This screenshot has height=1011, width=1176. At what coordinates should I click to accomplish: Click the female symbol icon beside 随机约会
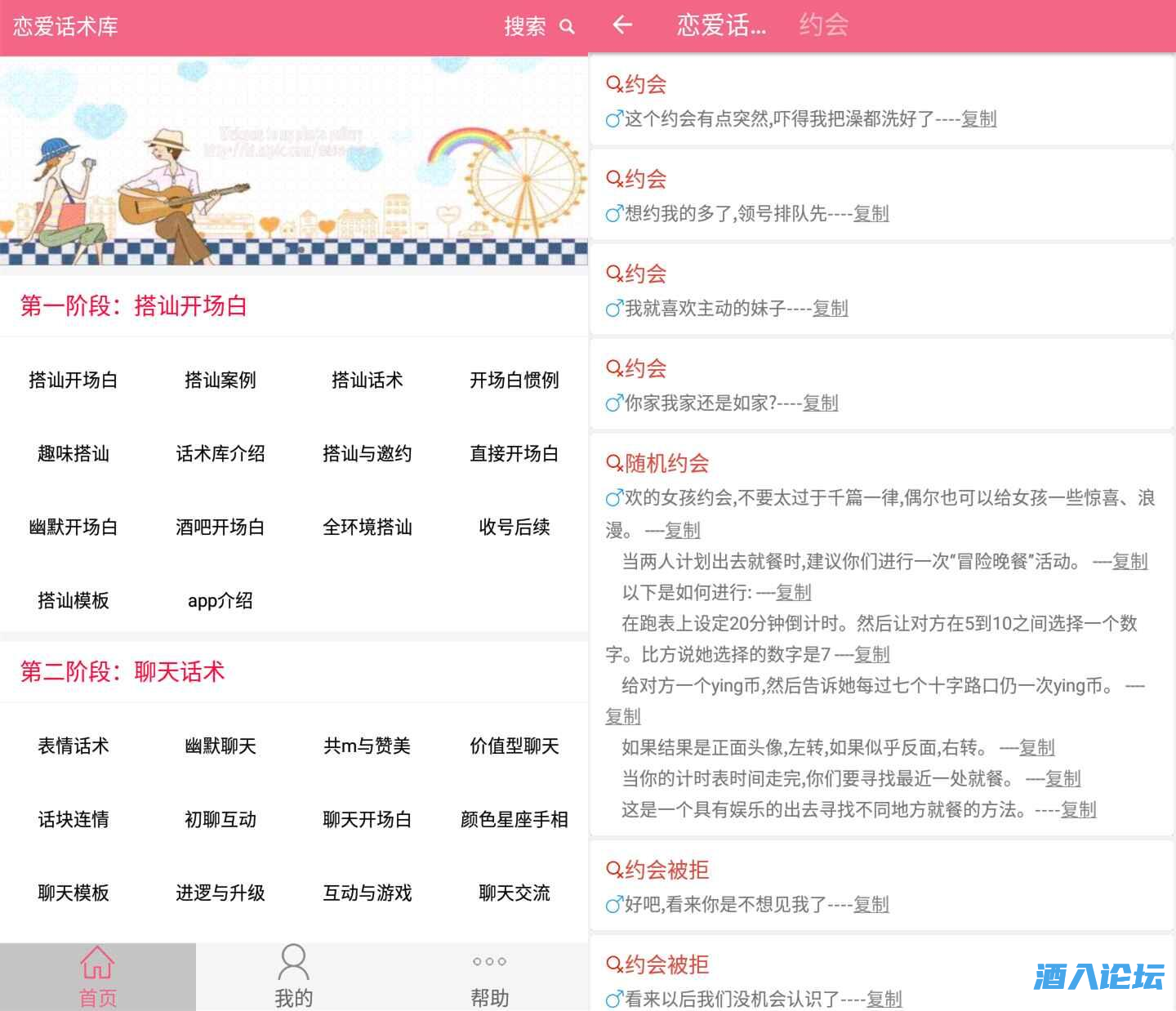coord(614,464)
